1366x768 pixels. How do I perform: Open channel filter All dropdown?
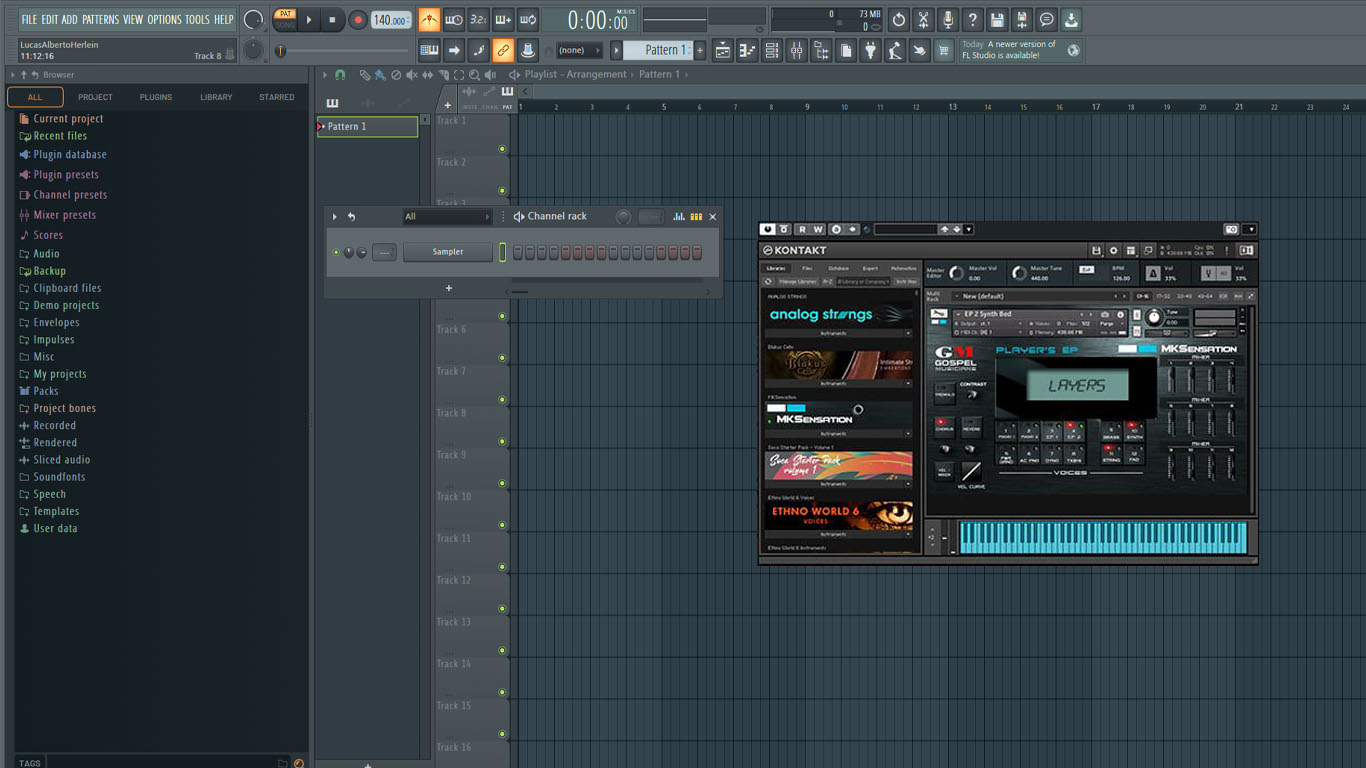tap(447, 216)
